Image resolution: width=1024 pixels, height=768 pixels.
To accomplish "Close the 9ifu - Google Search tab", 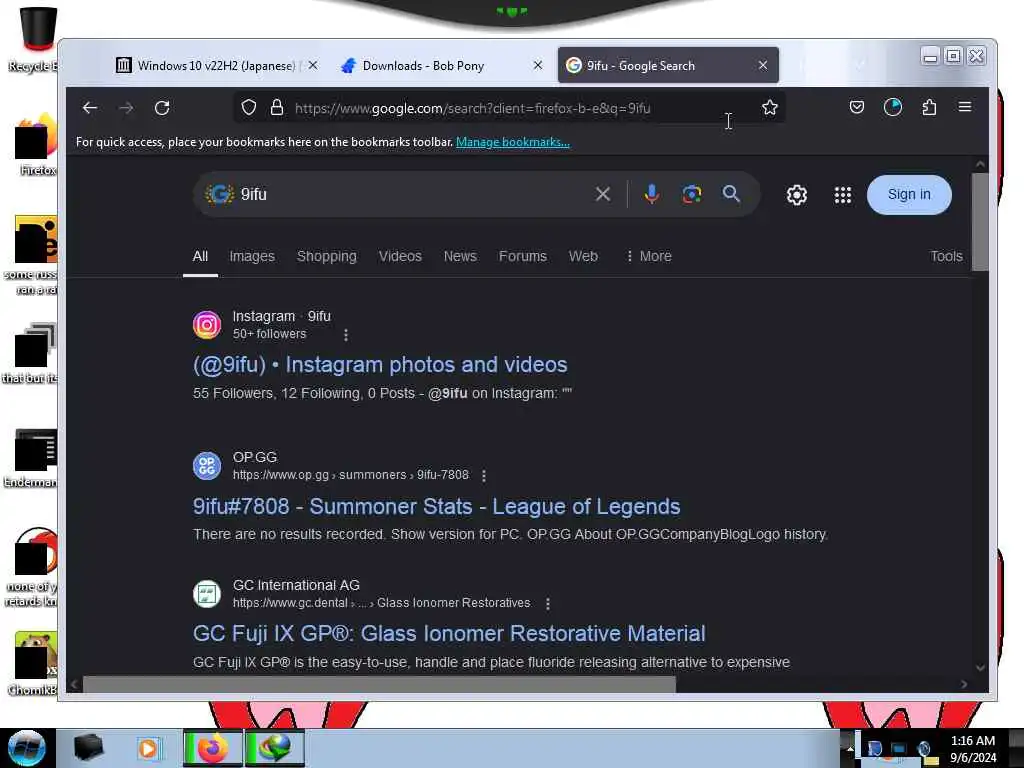I will [x=763, y=65].
